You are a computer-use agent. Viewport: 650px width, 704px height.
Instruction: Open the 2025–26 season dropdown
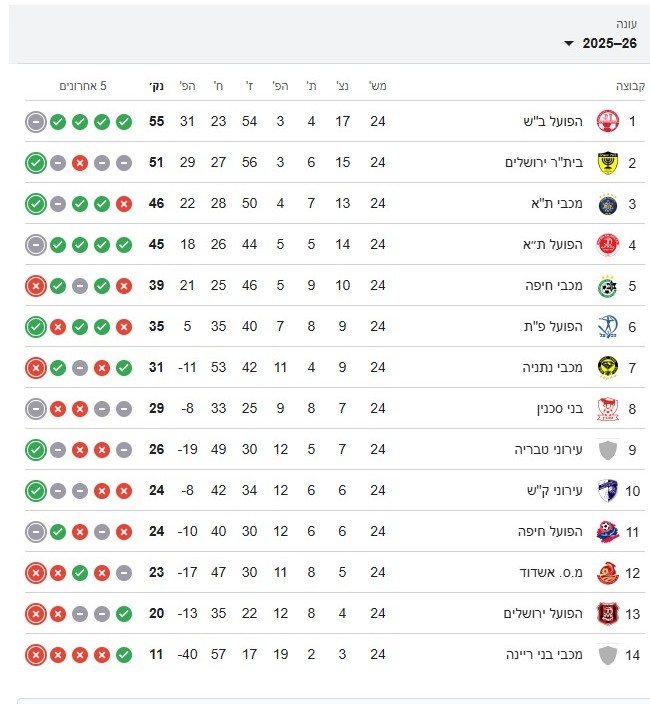pyautogui.click(x=600, y=43)
